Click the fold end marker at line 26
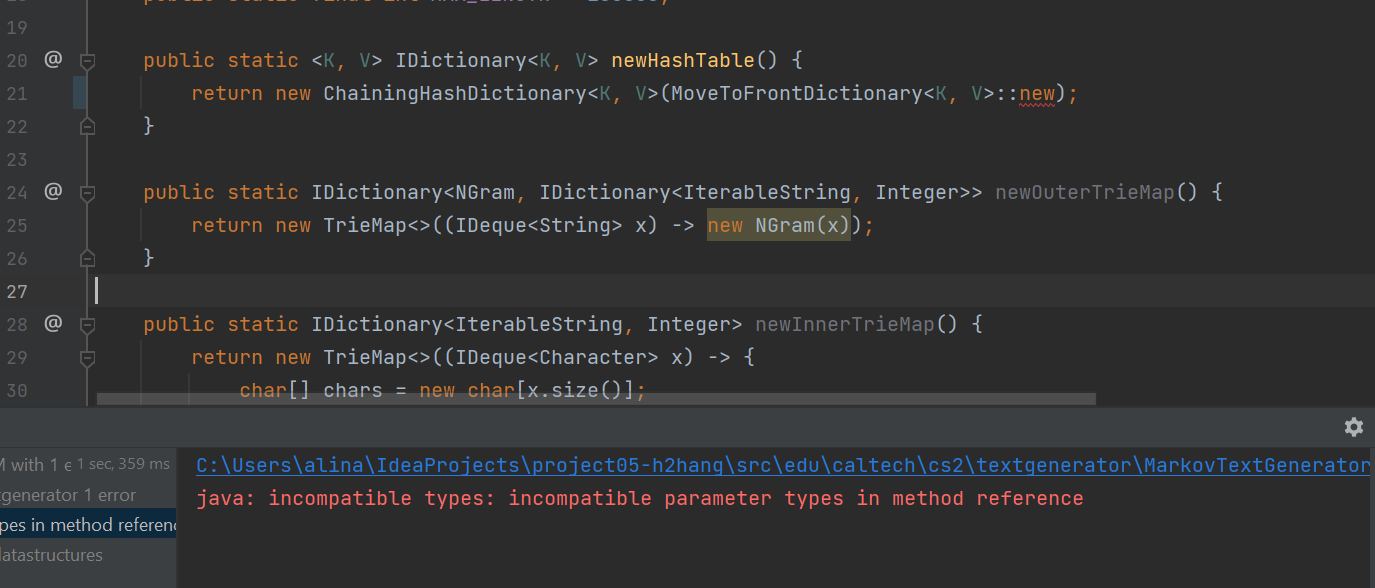The width and height of the screenshot is (1375, 588). tap(87, 258)
